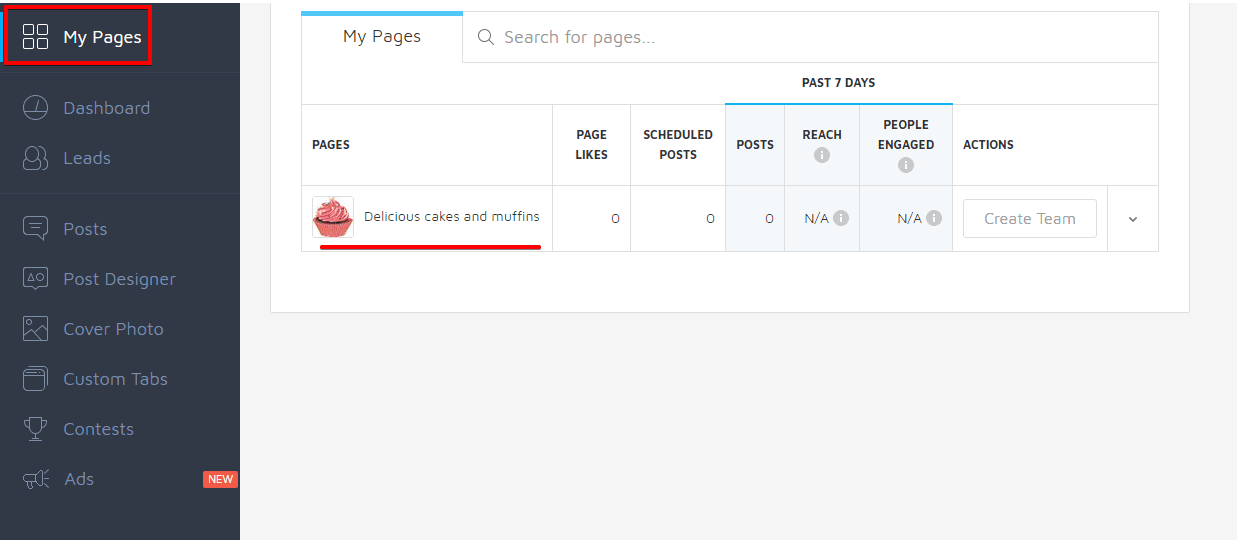Click the Ads megaphone icon
The image size is (1237, 540).
(x=36, y=479)
